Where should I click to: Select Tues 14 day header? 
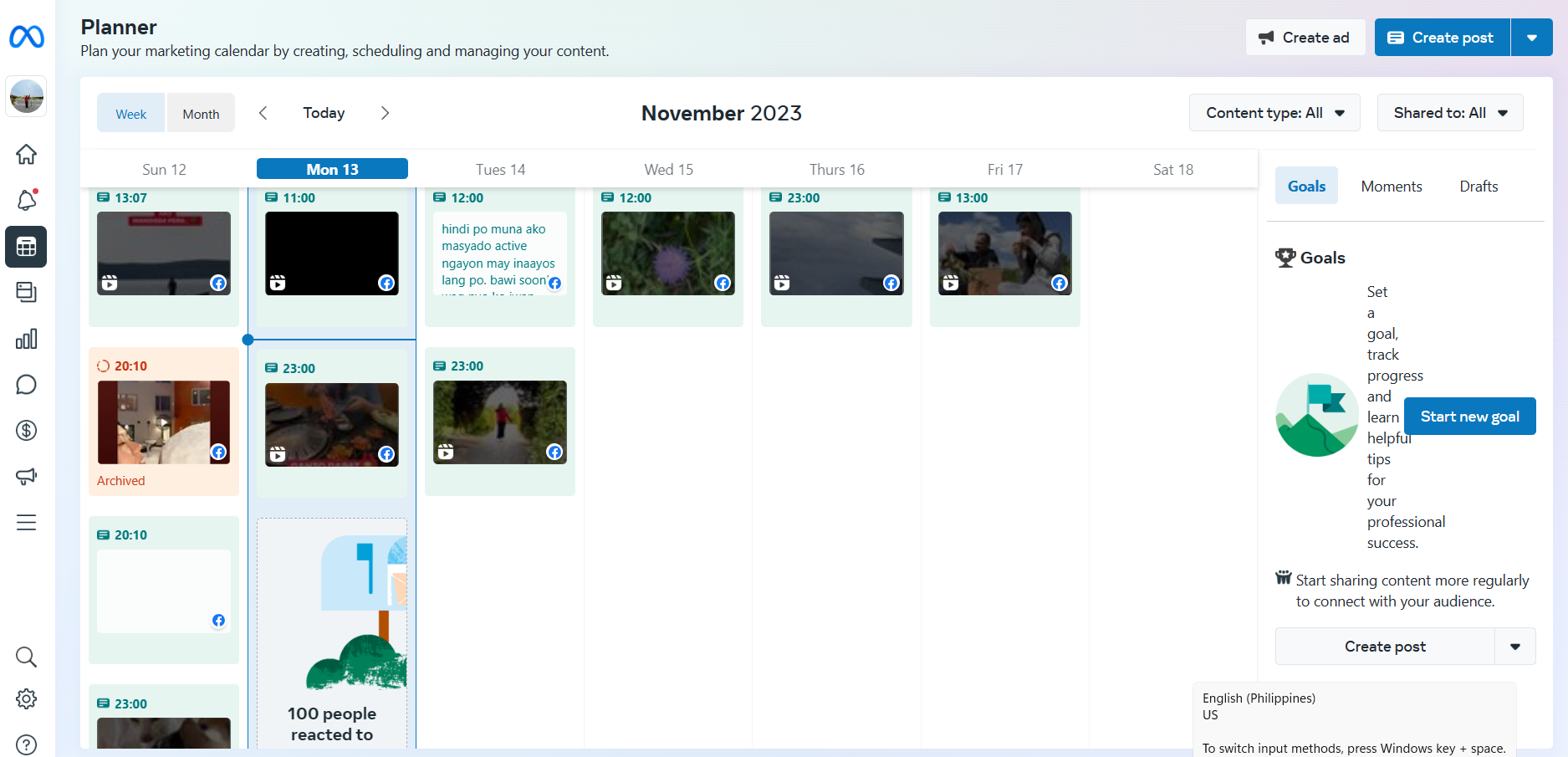click(x=500, y=169)
